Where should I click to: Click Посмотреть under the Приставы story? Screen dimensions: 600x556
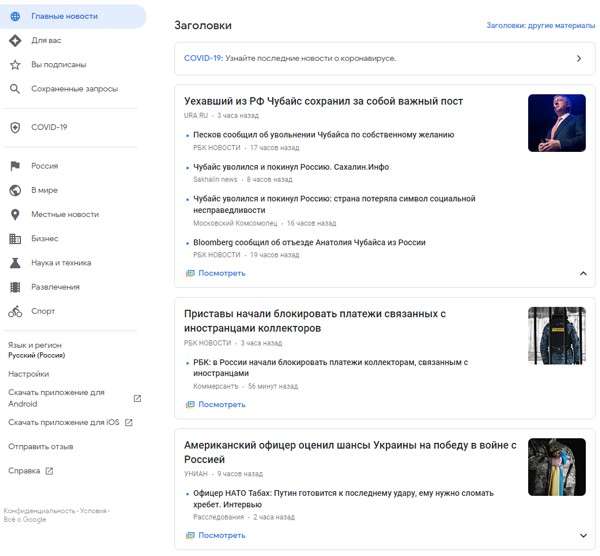(221, 404)
